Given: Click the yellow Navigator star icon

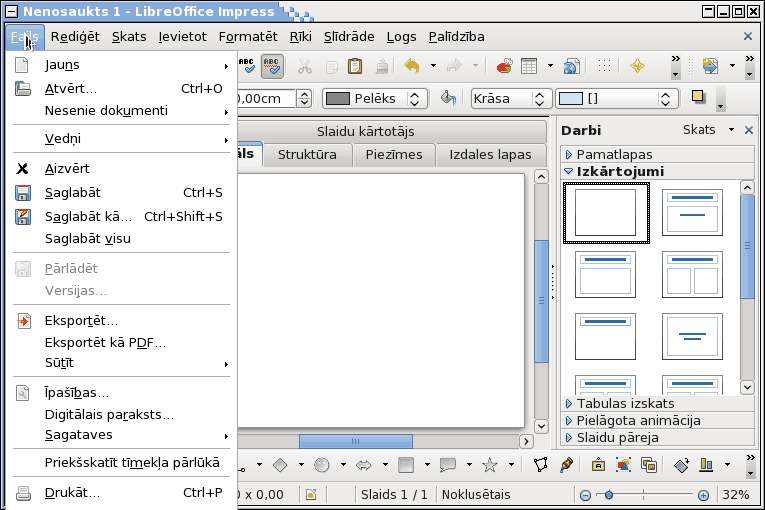Looking at the screenshot, I should pos(637,65).
